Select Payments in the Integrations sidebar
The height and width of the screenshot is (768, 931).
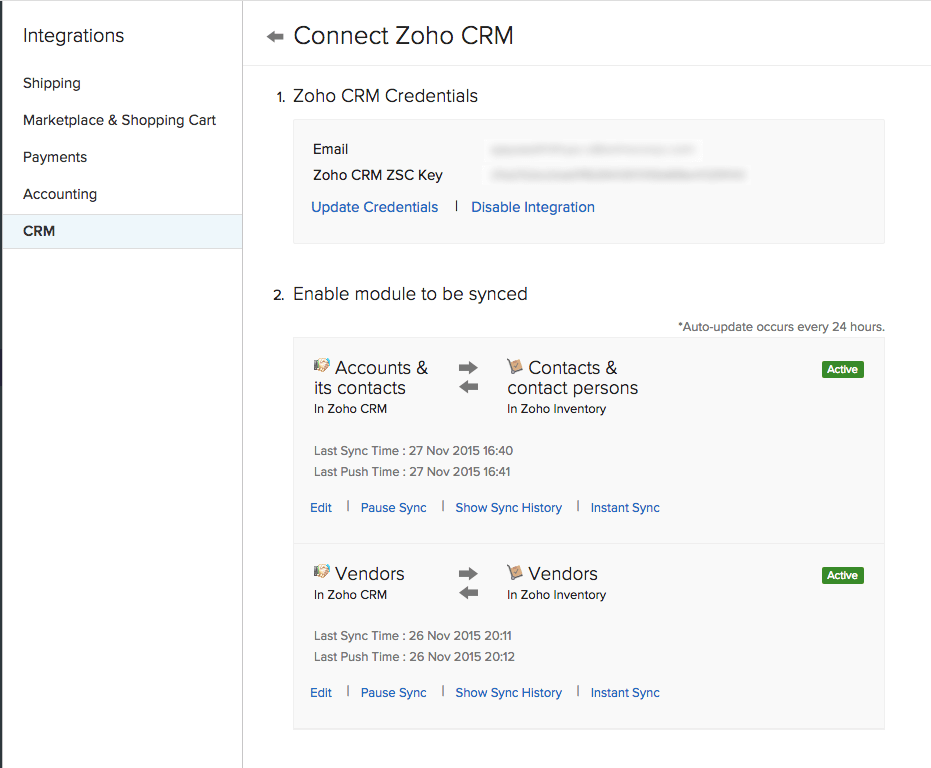point(55,157)
